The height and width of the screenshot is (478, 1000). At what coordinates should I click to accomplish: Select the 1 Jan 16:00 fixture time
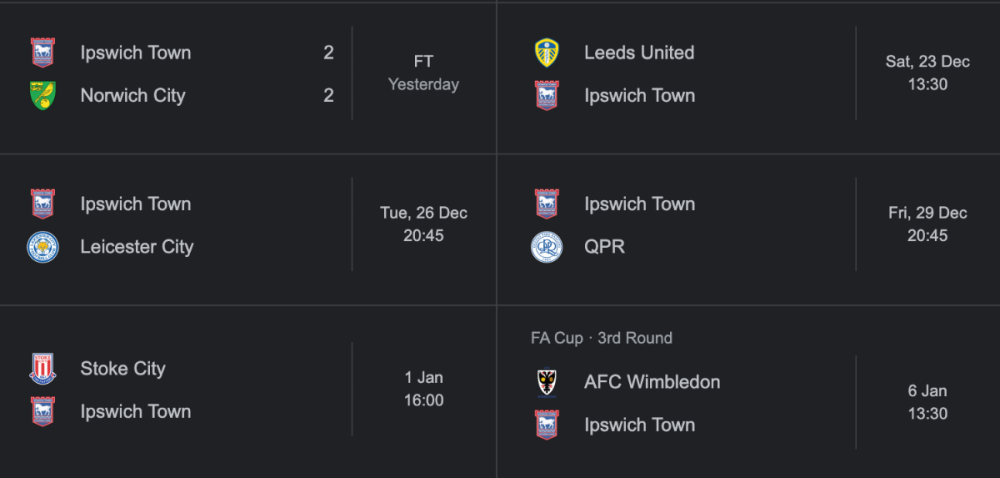424,389
